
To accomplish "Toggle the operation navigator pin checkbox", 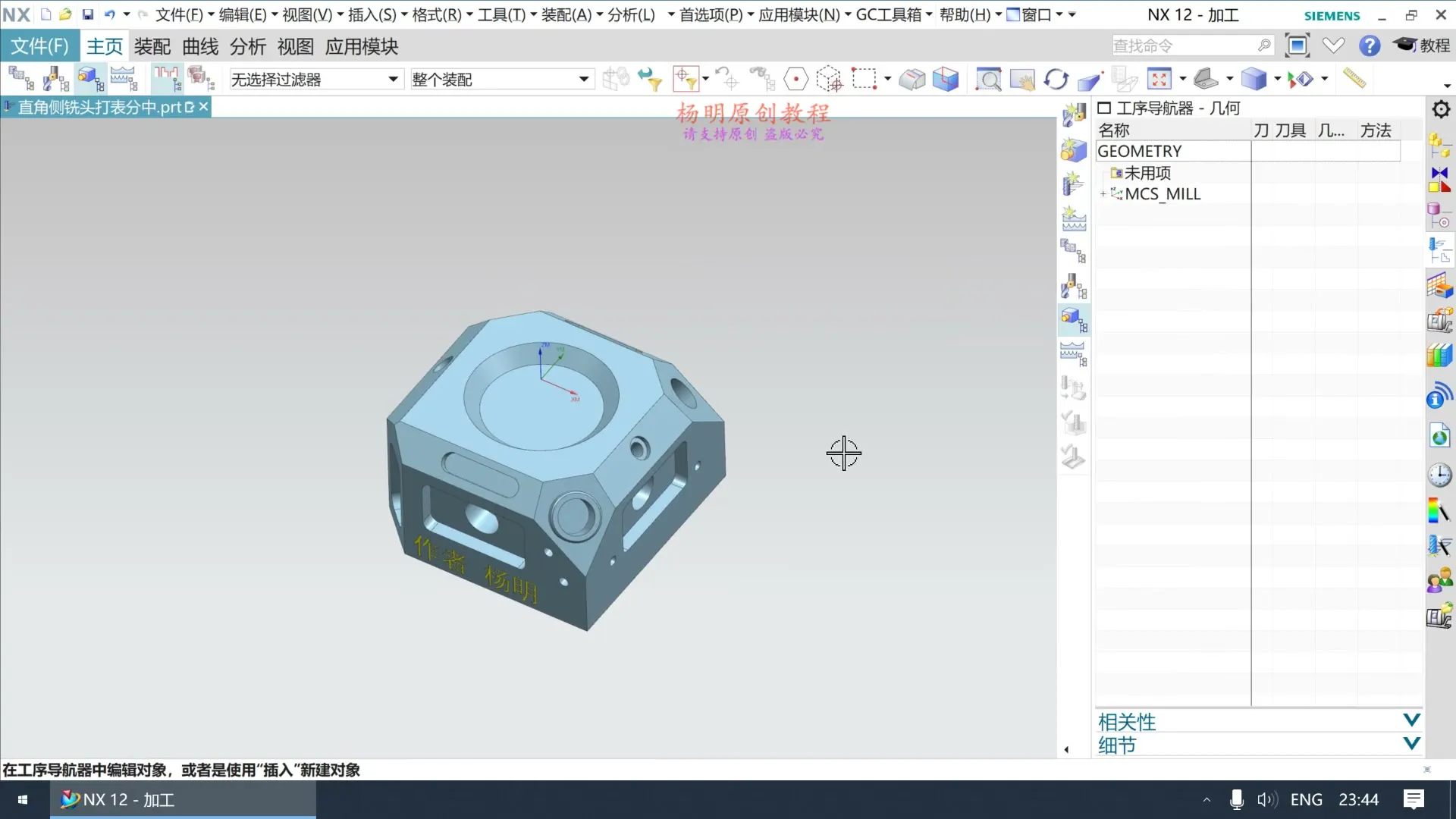I will pos(1104,108).
